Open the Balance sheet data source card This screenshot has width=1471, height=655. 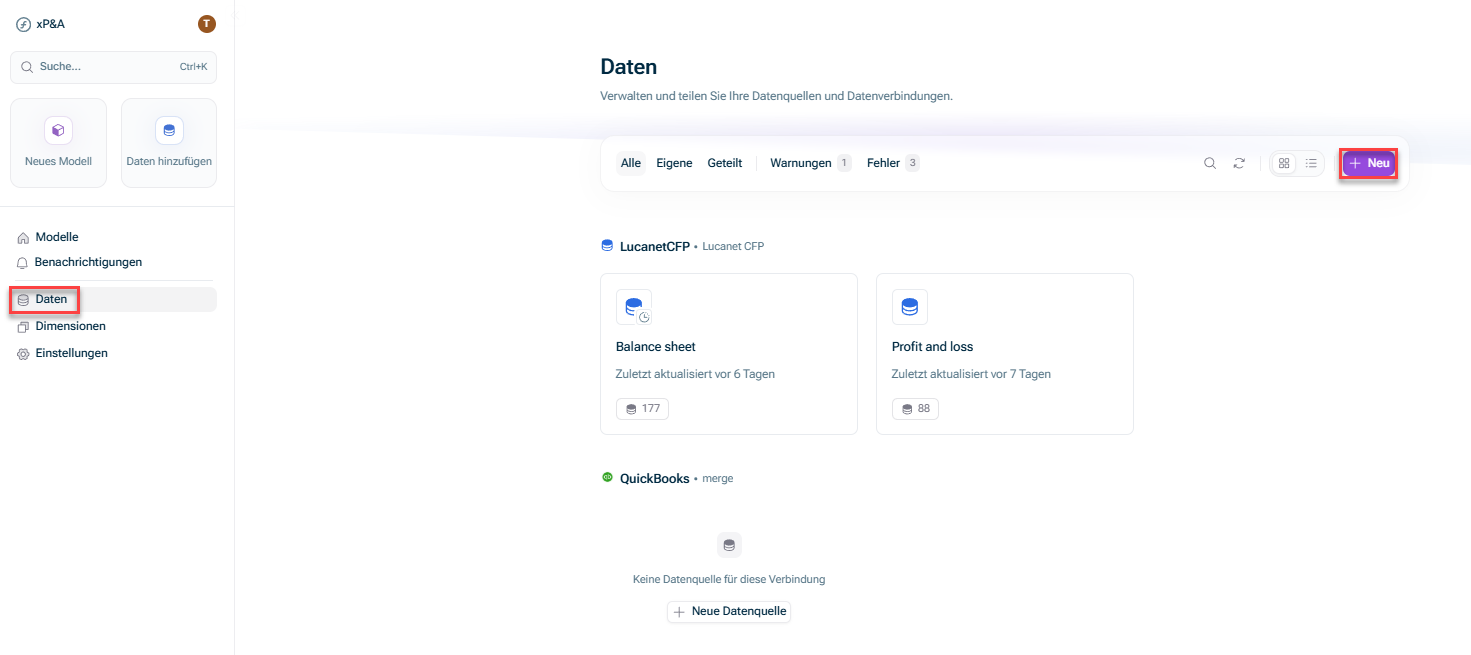(x=729, y=354)
